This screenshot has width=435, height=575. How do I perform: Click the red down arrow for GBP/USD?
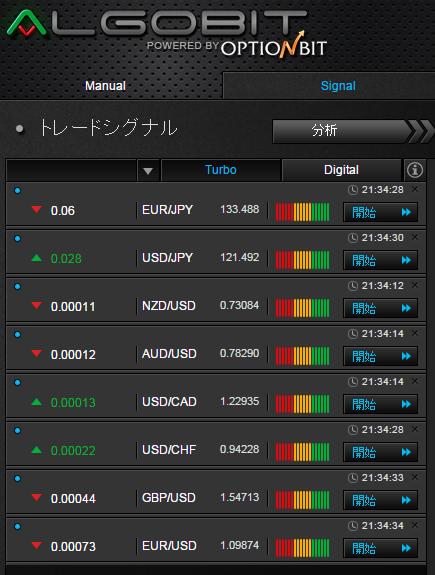click(x=36, y=498)
